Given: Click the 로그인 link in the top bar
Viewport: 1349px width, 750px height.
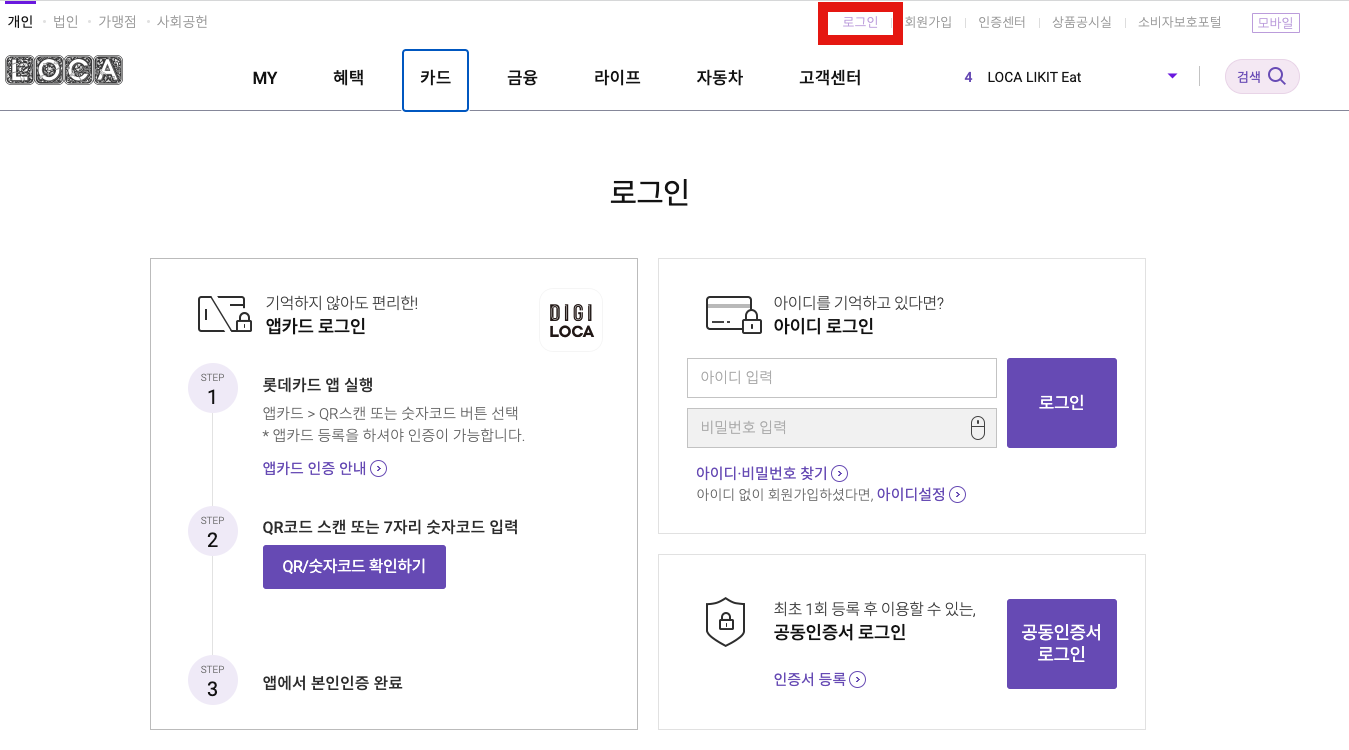Looking at the screenshot, I should (x=860, y=22).
